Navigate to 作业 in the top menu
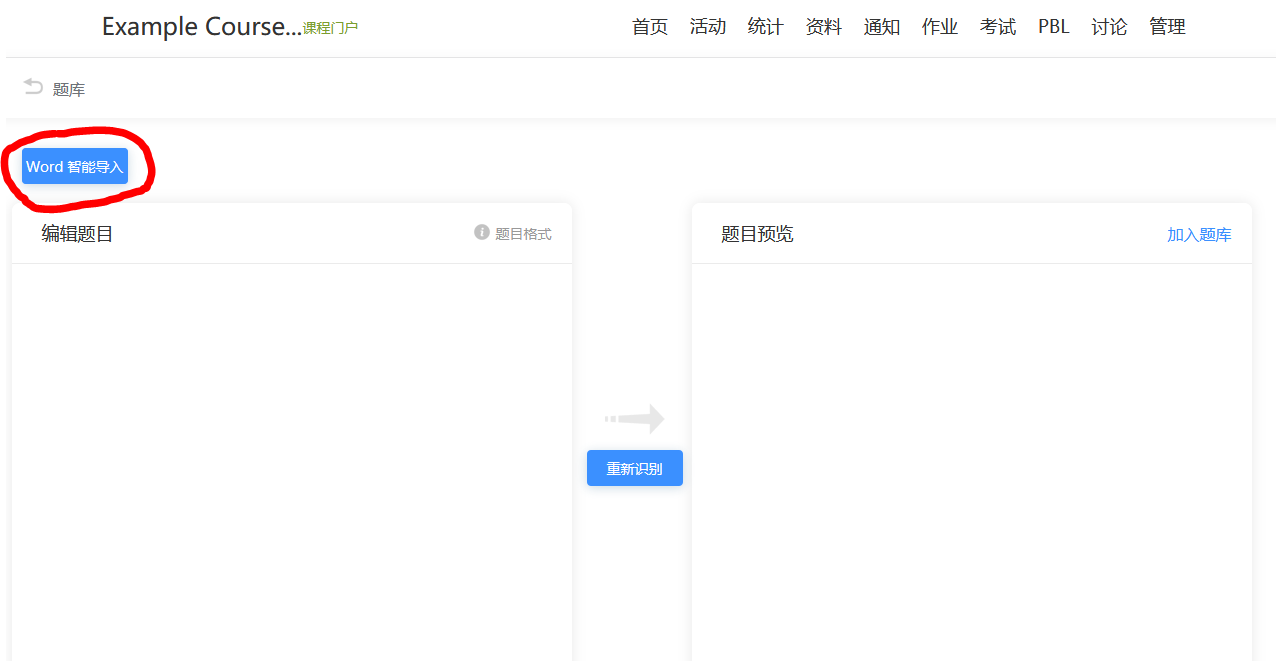 [x=940, y=27]
